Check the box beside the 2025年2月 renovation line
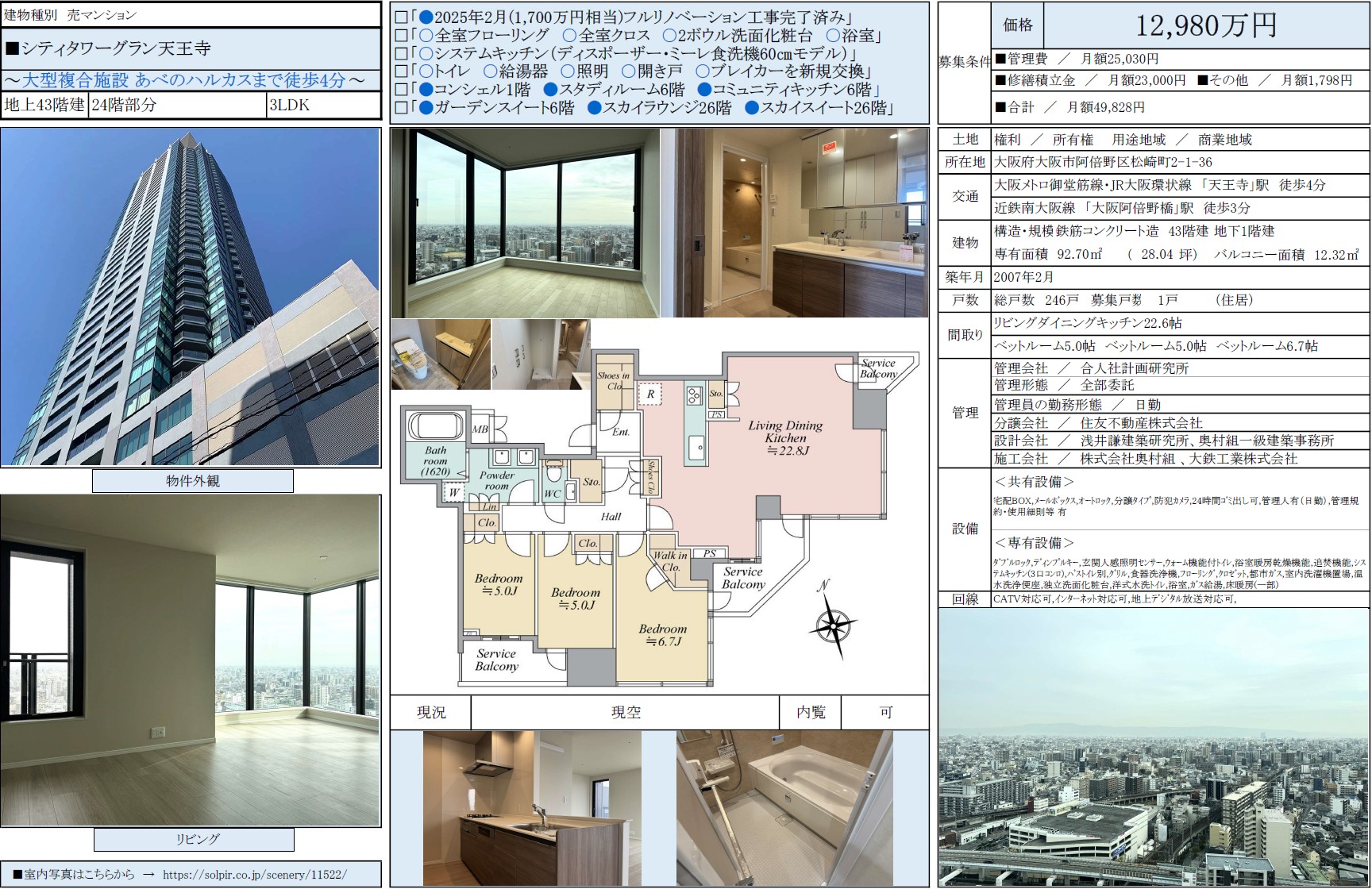This screenshot has width=1372, height=889. (401, 17)
